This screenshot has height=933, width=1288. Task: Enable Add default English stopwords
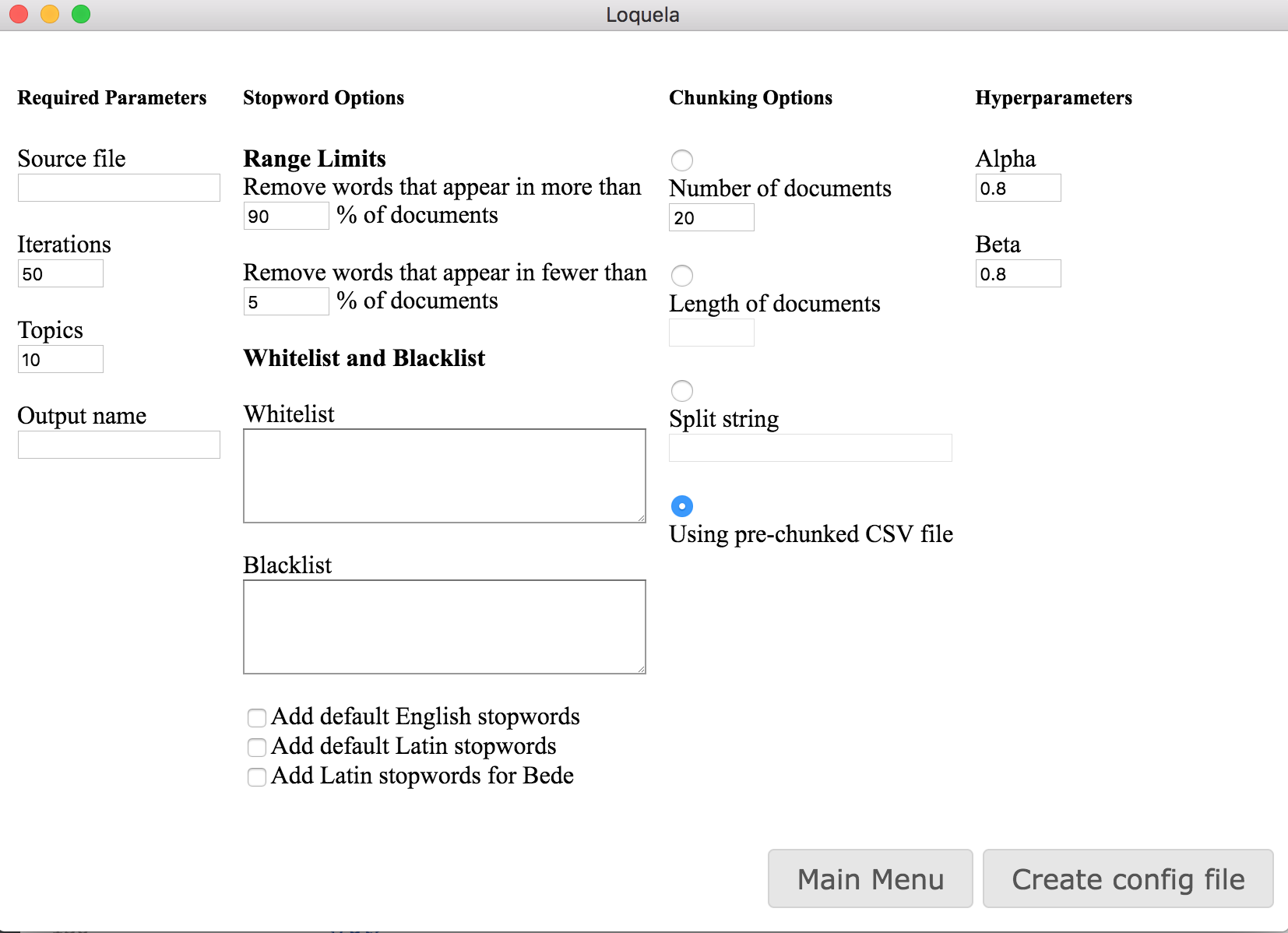pyautogui.click(x=257, y=717)
